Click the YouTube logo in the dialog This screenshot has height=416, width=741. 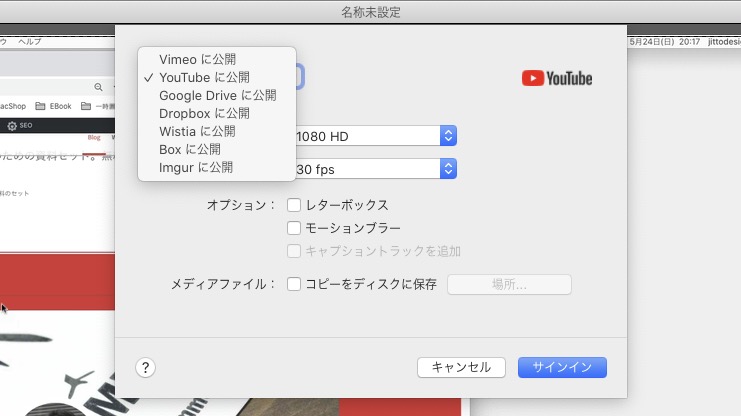[x=557, y=78]
